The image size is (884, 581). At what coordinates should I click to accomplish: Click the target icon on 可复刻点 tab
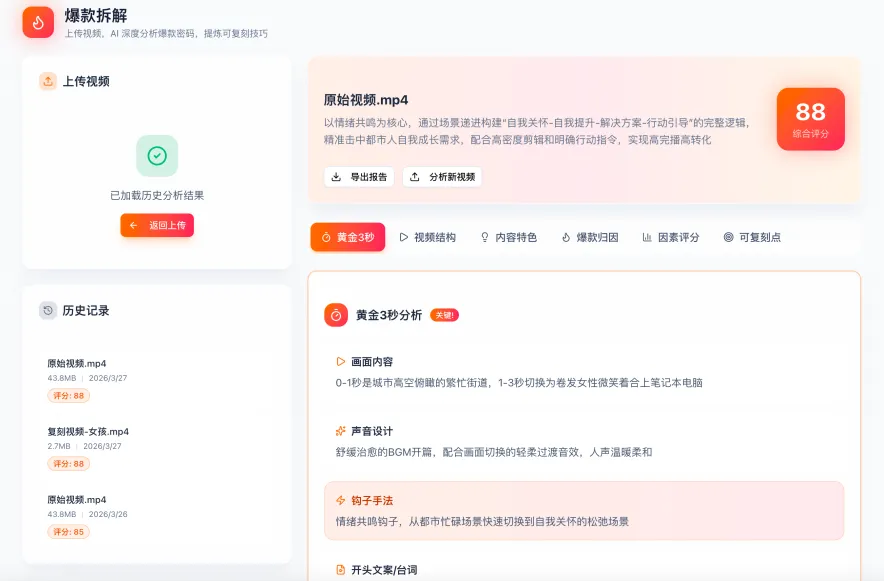728,238
